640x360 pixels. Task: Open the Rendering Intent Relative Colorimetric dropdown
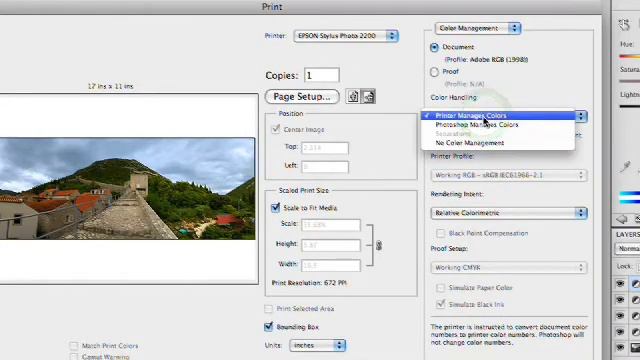tap(509, 213)
